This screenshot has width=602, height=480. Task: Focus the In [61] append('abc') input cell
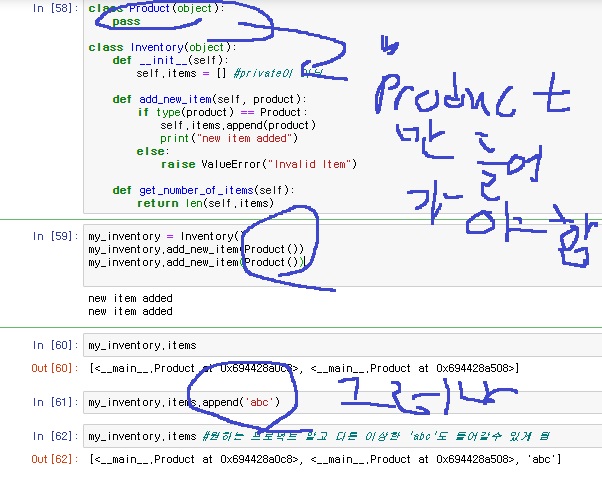pyautogui.click(x=342, y=402)
